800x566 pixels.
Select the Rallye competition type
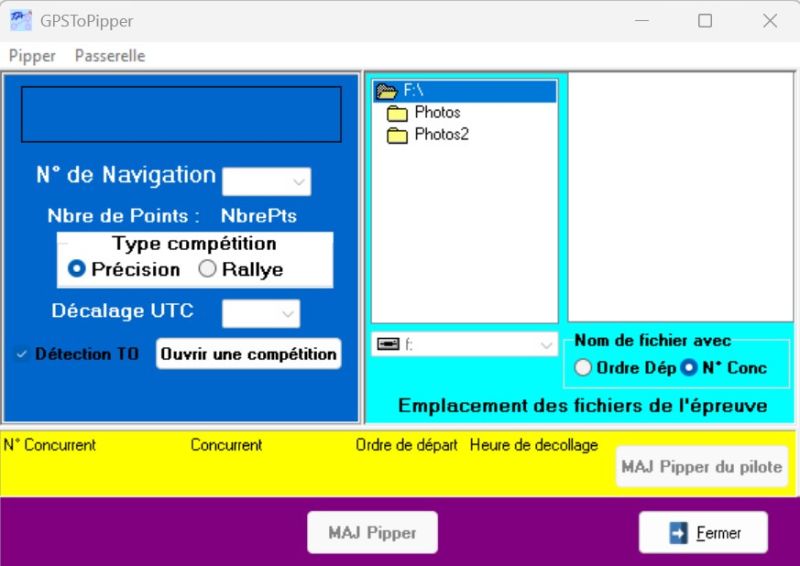click(x=207, y=269)
